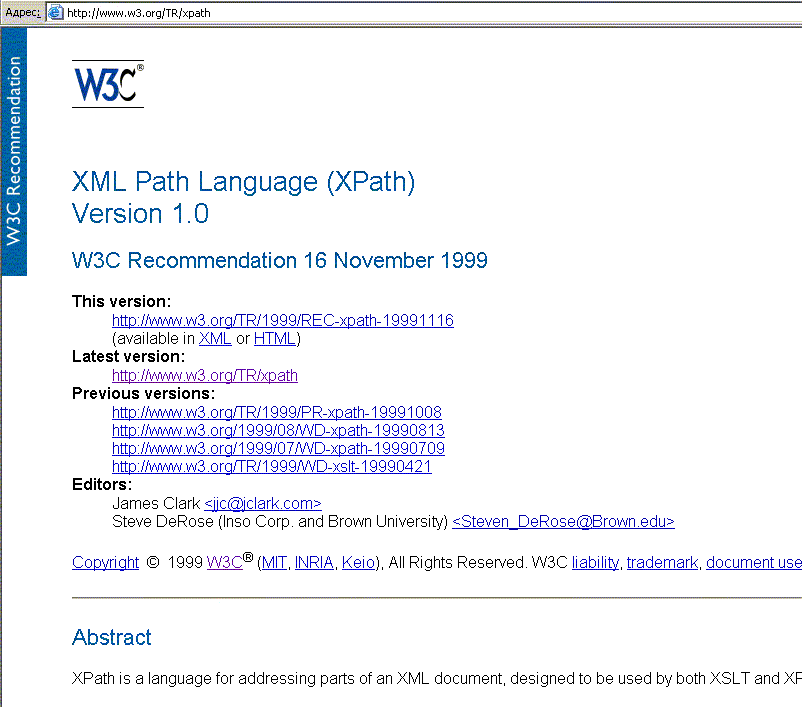Click Steven_DeRose@Brown.edu email link
Viewport: 802px width, 707px height.
coord(563,521)
